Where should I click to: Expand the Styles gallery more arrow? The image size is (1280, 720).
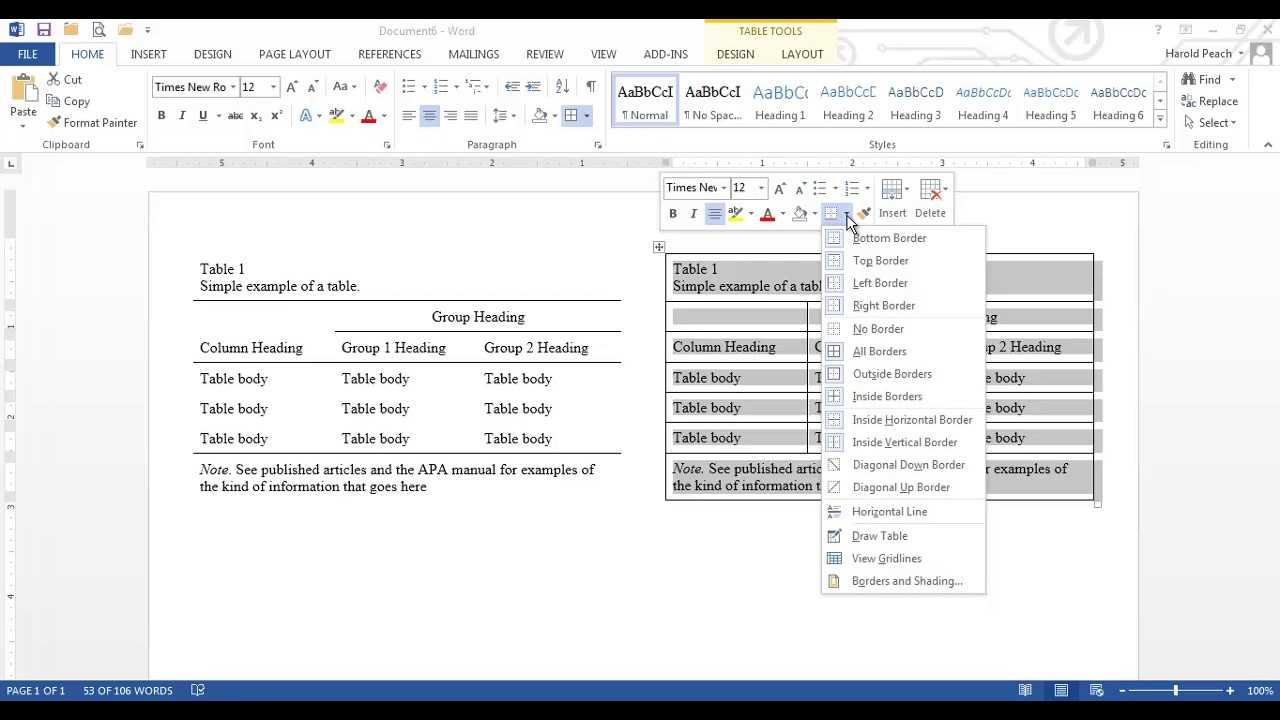[x=1160, y=119]
